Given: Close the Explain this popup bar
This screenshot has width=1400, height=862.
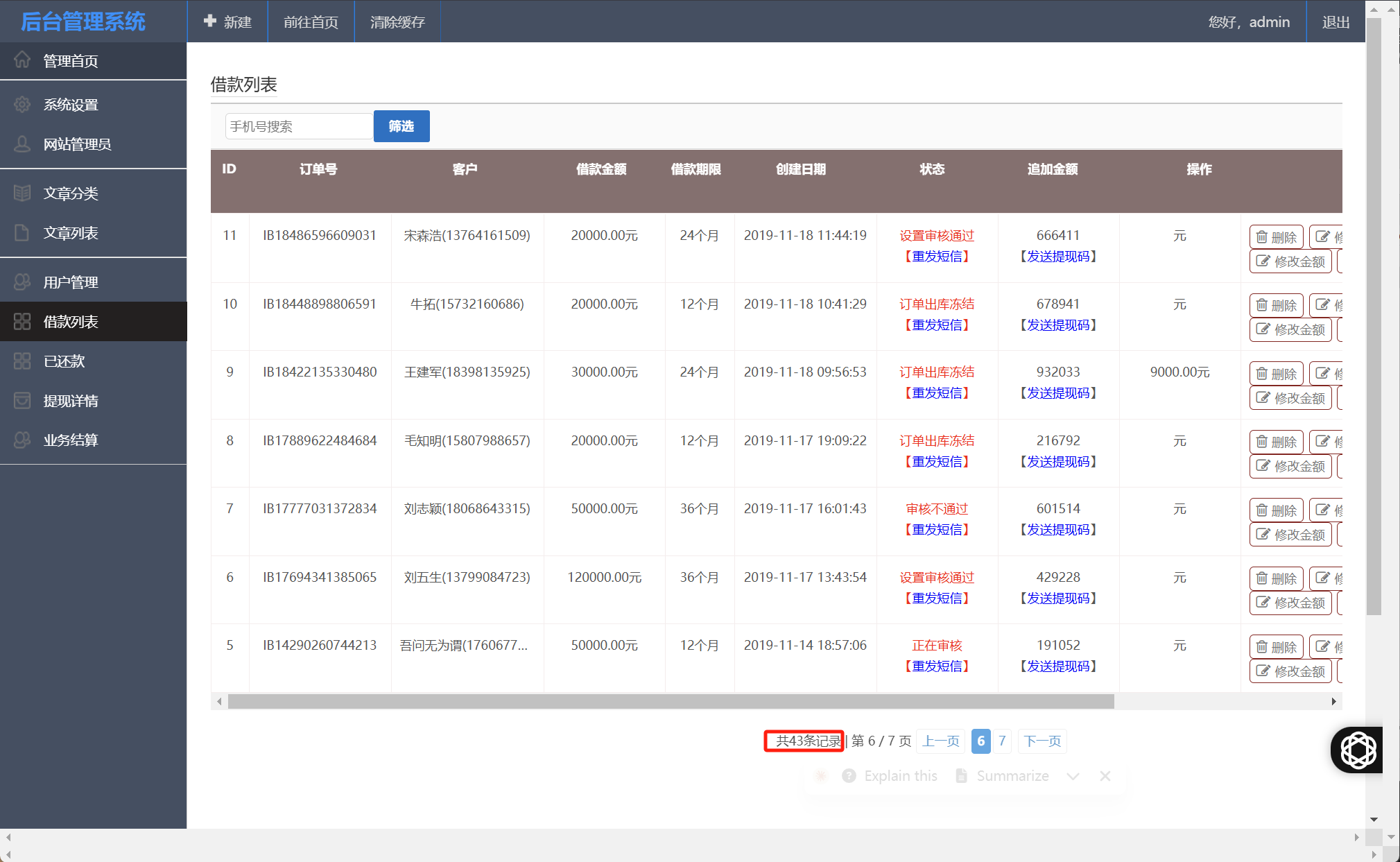Looking at the screenshot, I should 1105,776.
